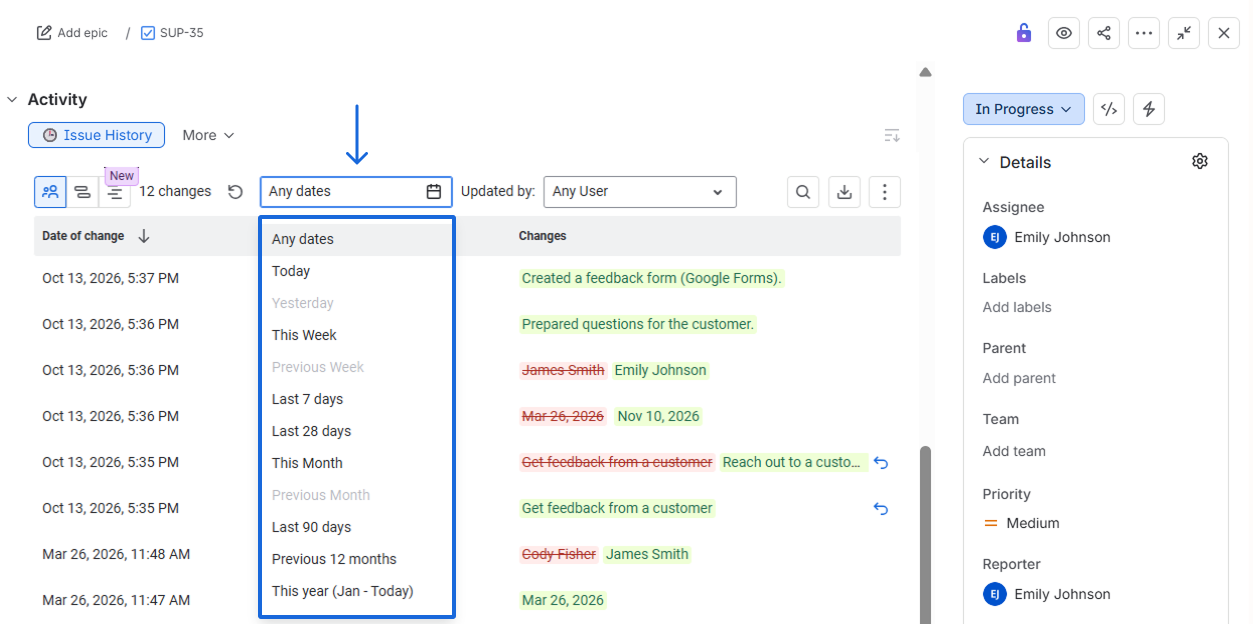The height and width of the screenshot is (624, 1253).
Task: Click Add epic in breadcrumb
Action: point(72,33)
